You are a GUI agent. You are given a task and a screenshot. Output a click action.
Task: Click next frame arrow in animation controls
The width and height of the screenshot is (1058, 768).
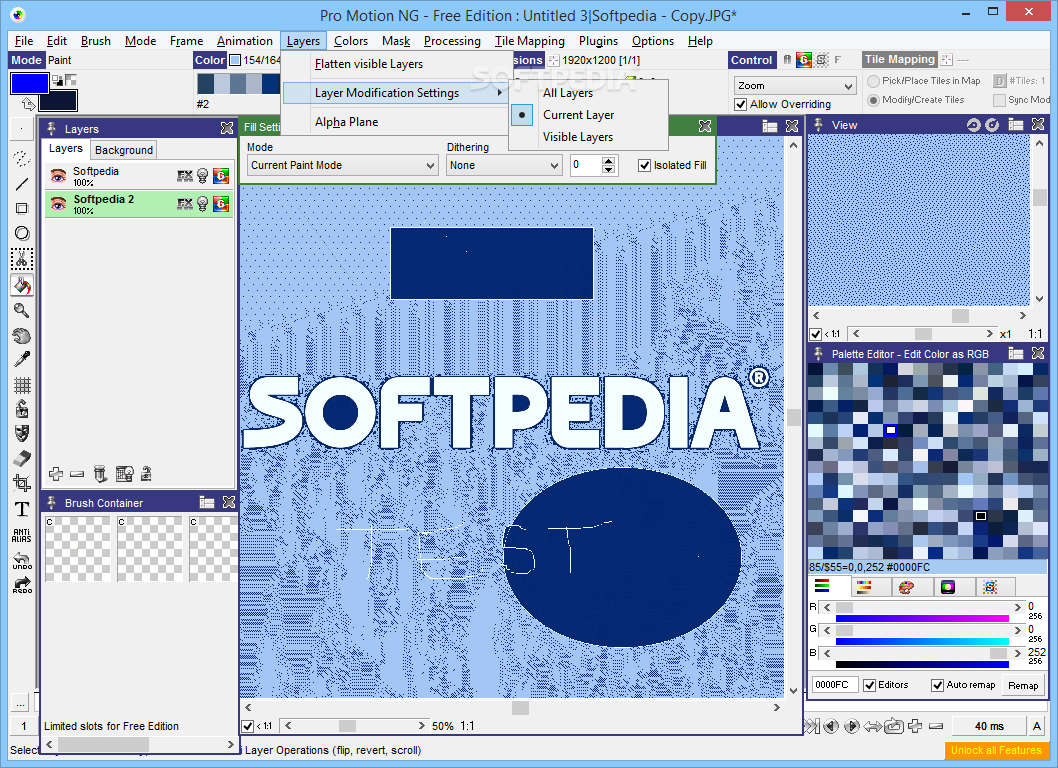click(852, 726)
